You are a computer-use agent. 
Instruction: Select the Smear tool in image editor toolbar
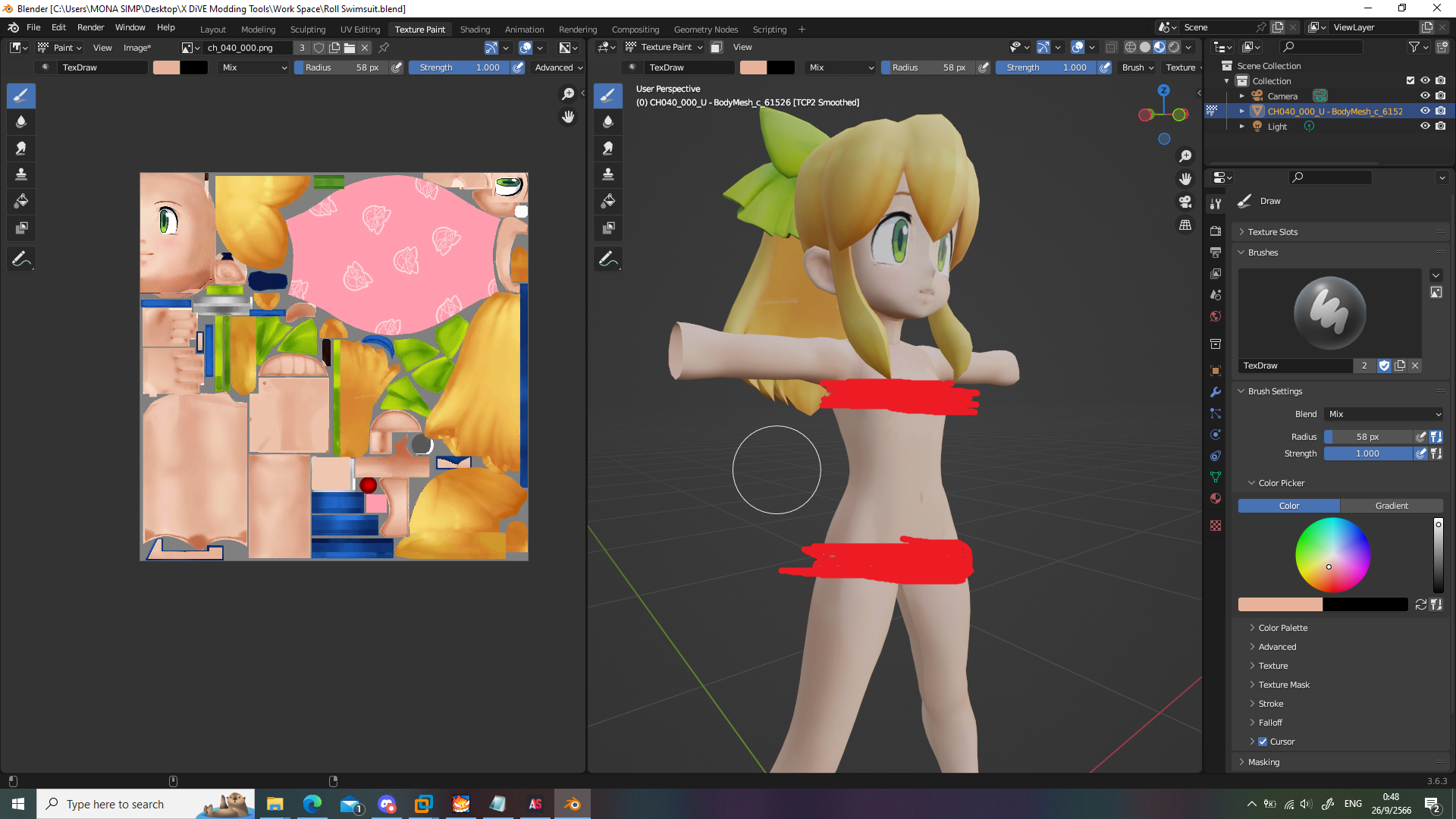(21, 149)
